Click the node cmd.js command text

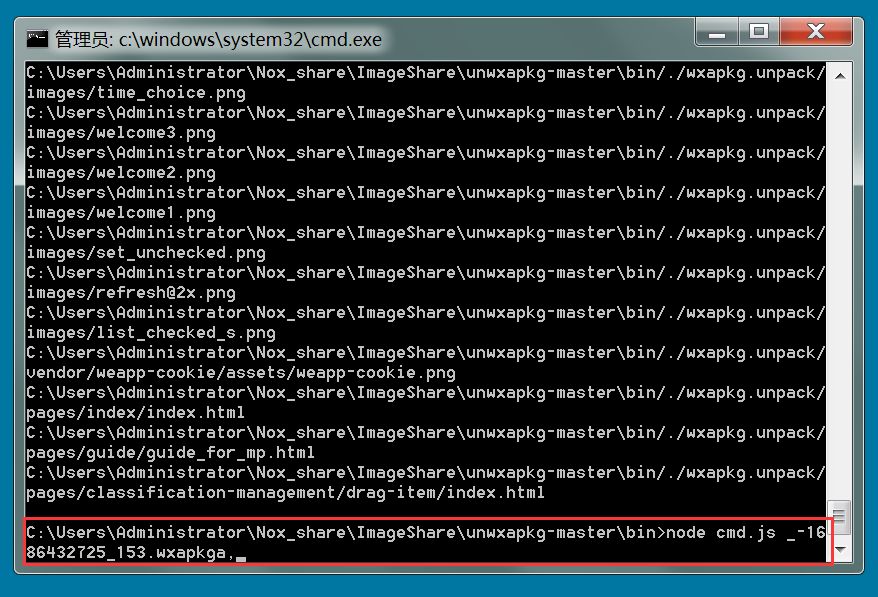coord(721,533)
